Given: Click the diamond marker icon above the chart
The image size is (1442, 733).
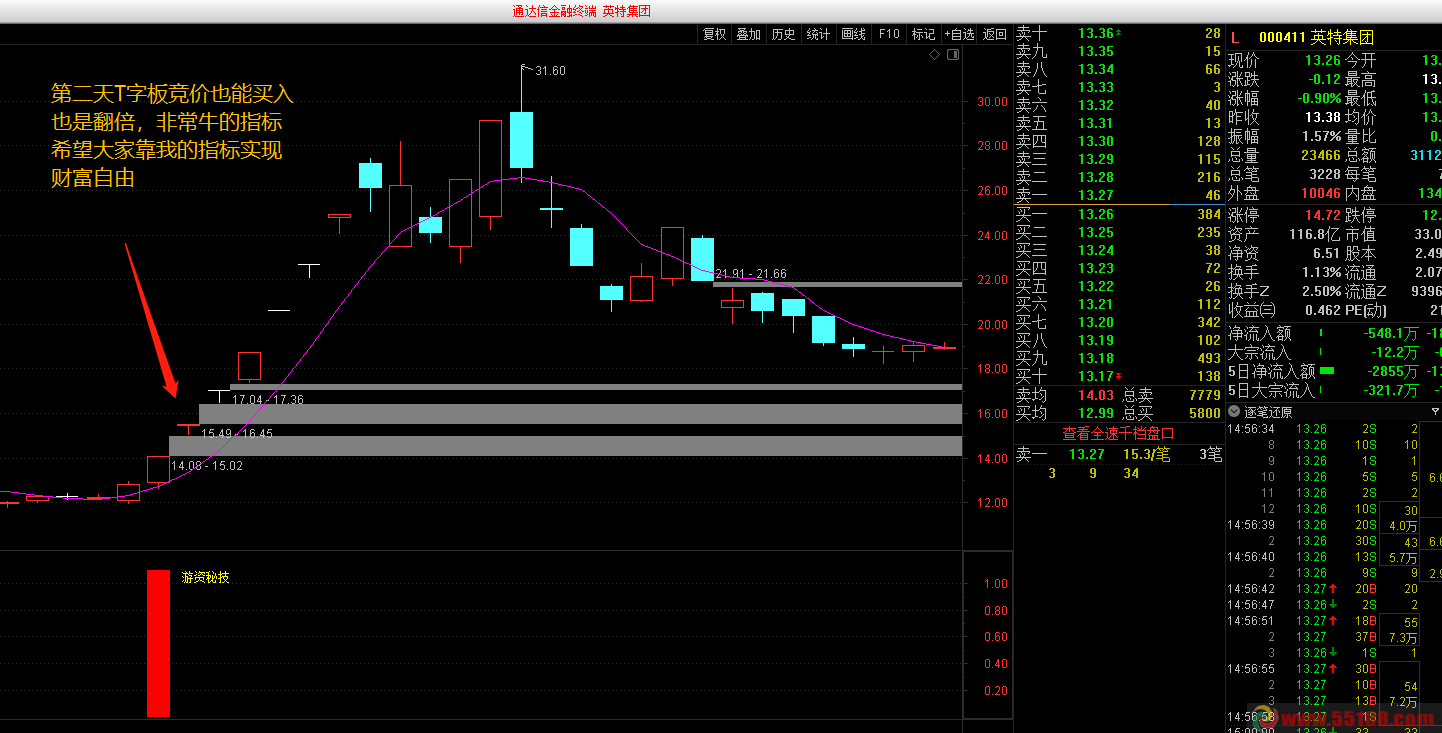Looking at the screenshot, I should pos(934,55).
